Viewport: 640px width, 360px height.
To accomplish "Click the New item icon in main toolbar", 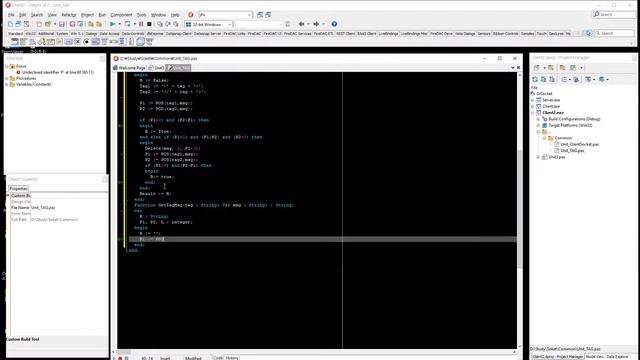I will 39,24.
